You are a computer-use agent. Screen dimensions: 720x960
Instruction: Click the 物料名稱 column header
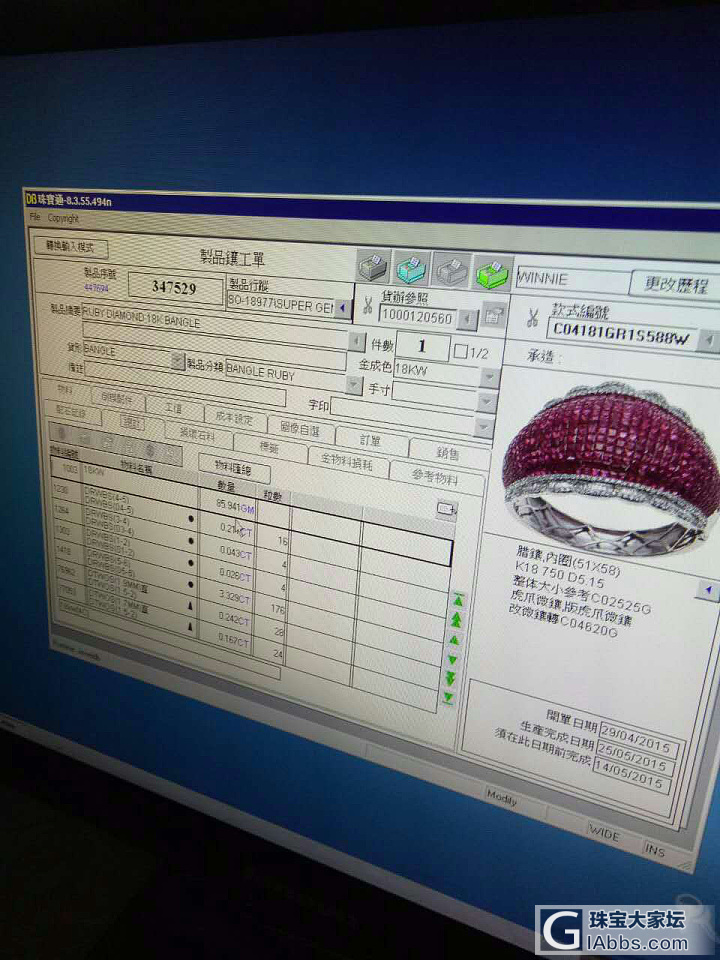point(137,468)
